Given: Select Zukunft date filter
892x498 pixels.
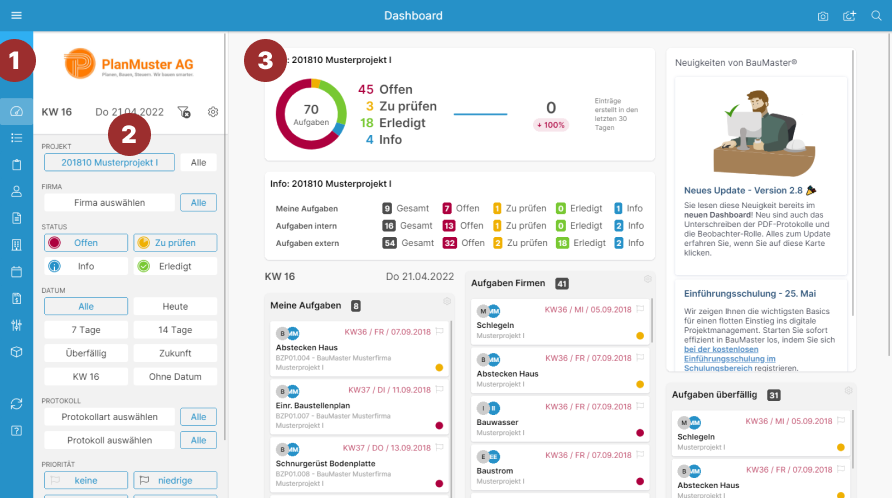Looking at the screenshot, I should pos(175,353).
